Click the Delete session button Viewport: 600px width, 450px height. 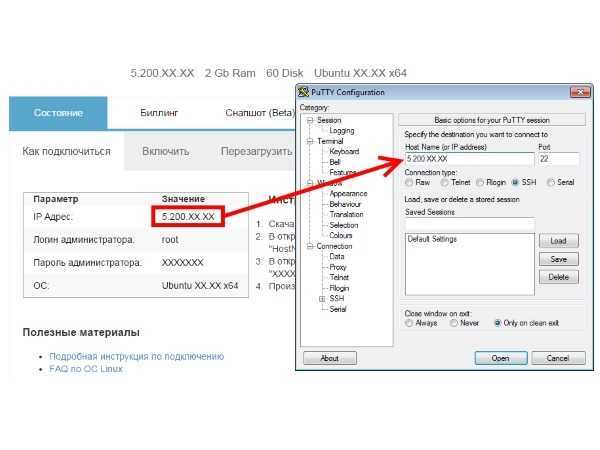(x=559, y=277)
